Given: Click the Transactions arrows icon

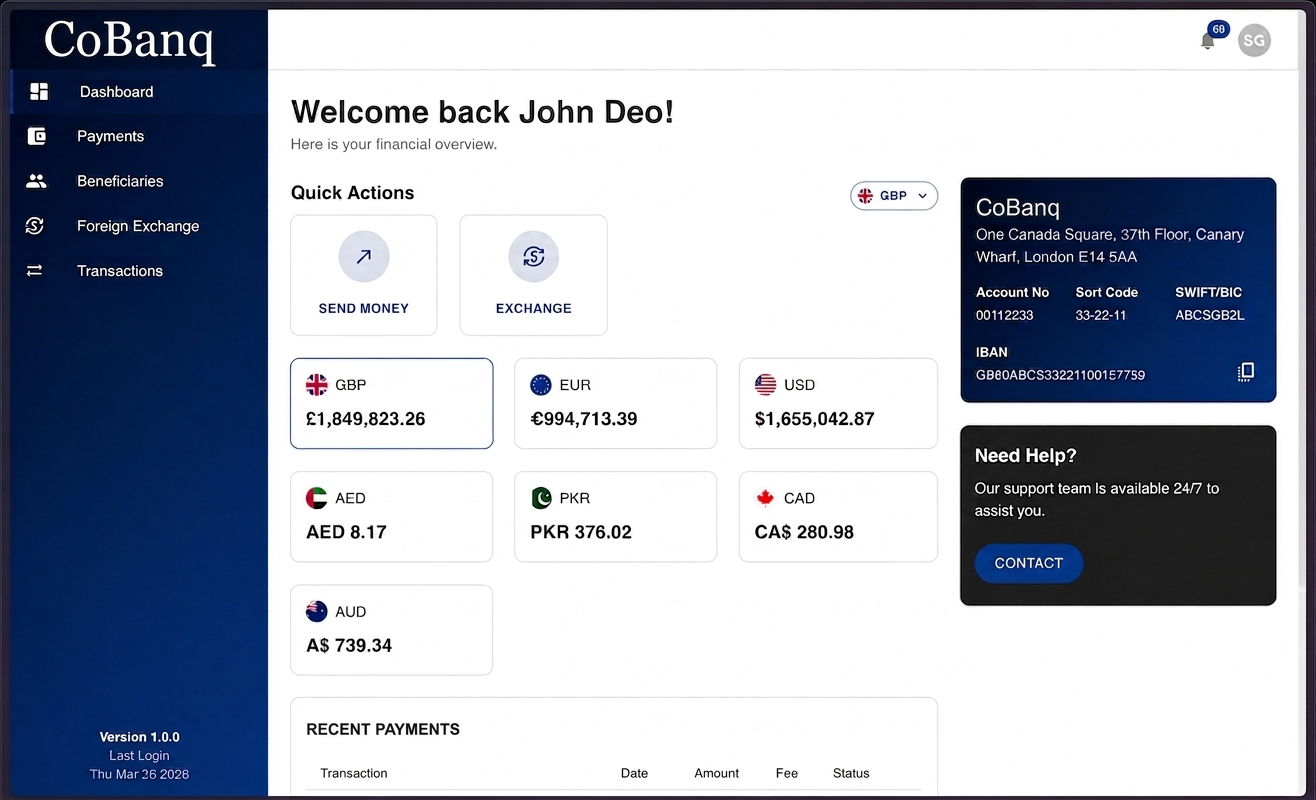Looking at the screenshot, I should [x=35, y=270].
